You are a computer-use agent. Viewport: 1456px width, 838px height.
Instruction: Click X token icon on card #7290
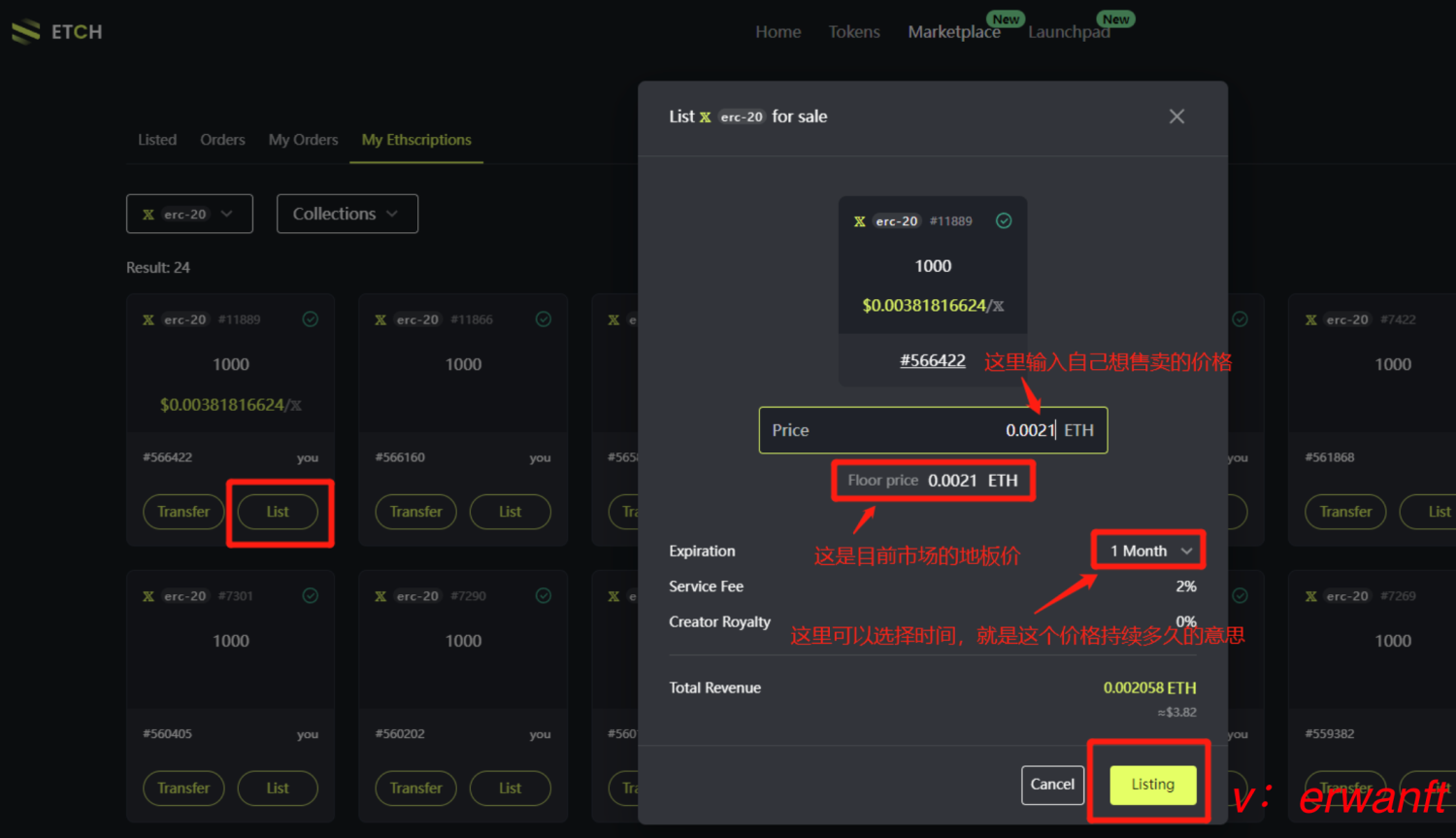[x=381, y=596]
